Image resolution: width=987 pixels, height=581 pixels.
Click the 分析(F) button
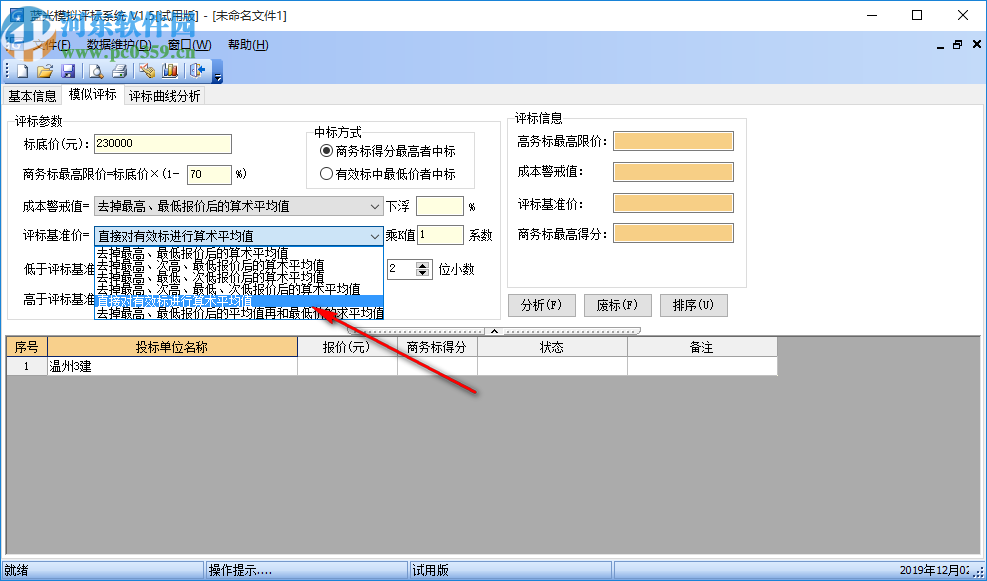(x=541, y=305)
